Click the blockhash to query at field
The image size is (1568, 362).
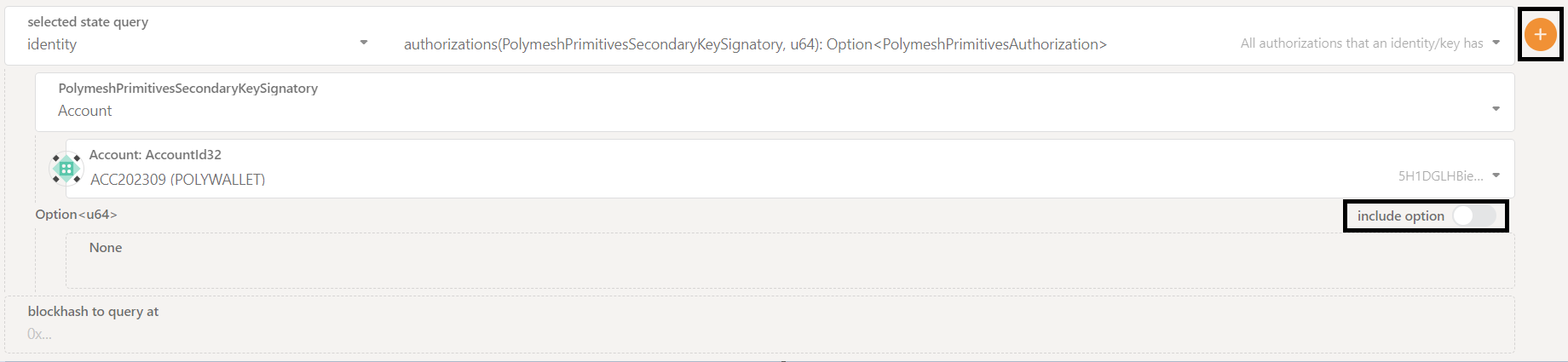pyautogui.click(x=759, y=325)
